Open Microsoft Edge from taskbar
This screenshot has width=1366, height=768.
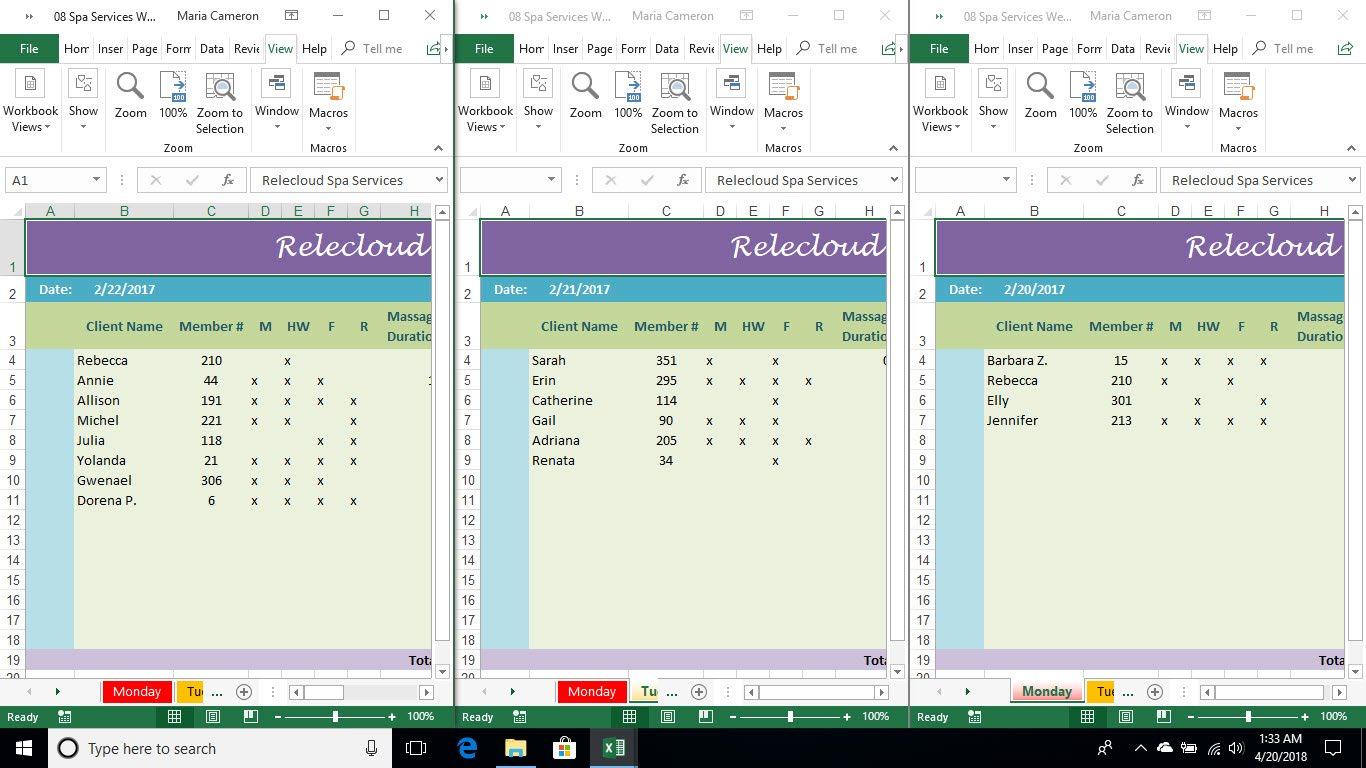pyautogui.click(x=467, y=748)
